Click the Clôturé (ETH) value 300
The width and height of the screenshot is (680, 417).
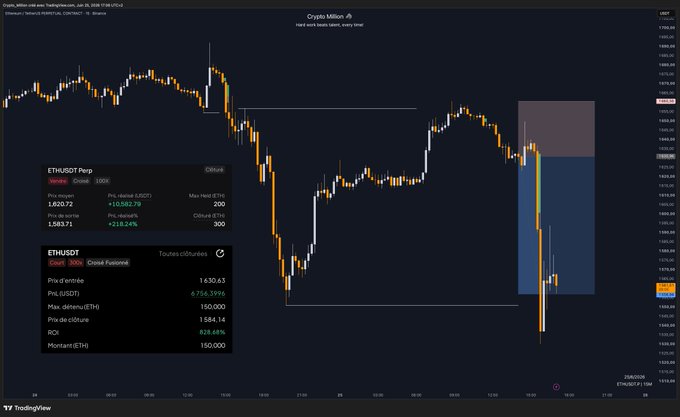click(x=219, y=224)
